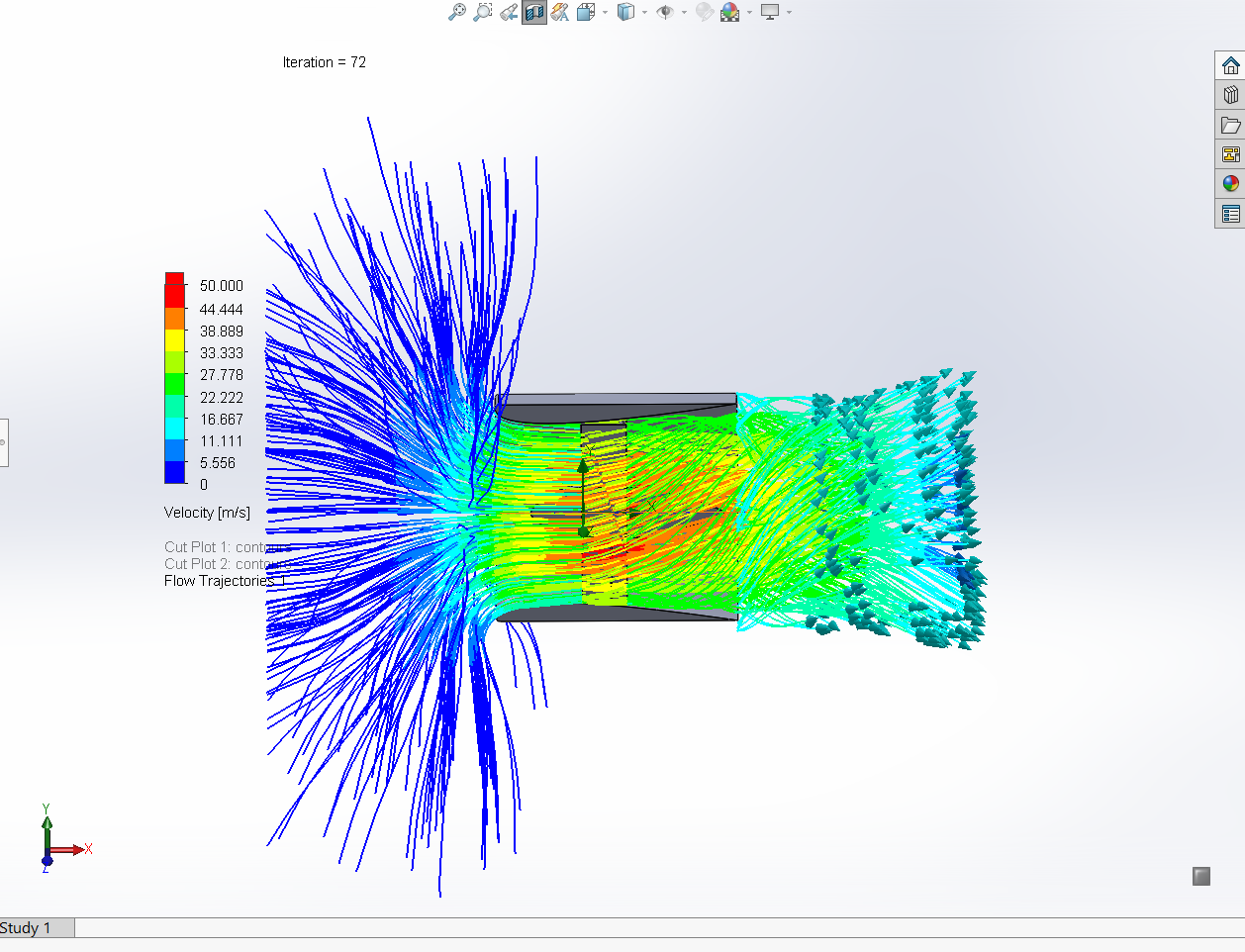Image resolution: width=1245 pixels, height=952 pixels.
Task: Expand the Hide/Show Items dropdown arrow
Action: point(684,12)
